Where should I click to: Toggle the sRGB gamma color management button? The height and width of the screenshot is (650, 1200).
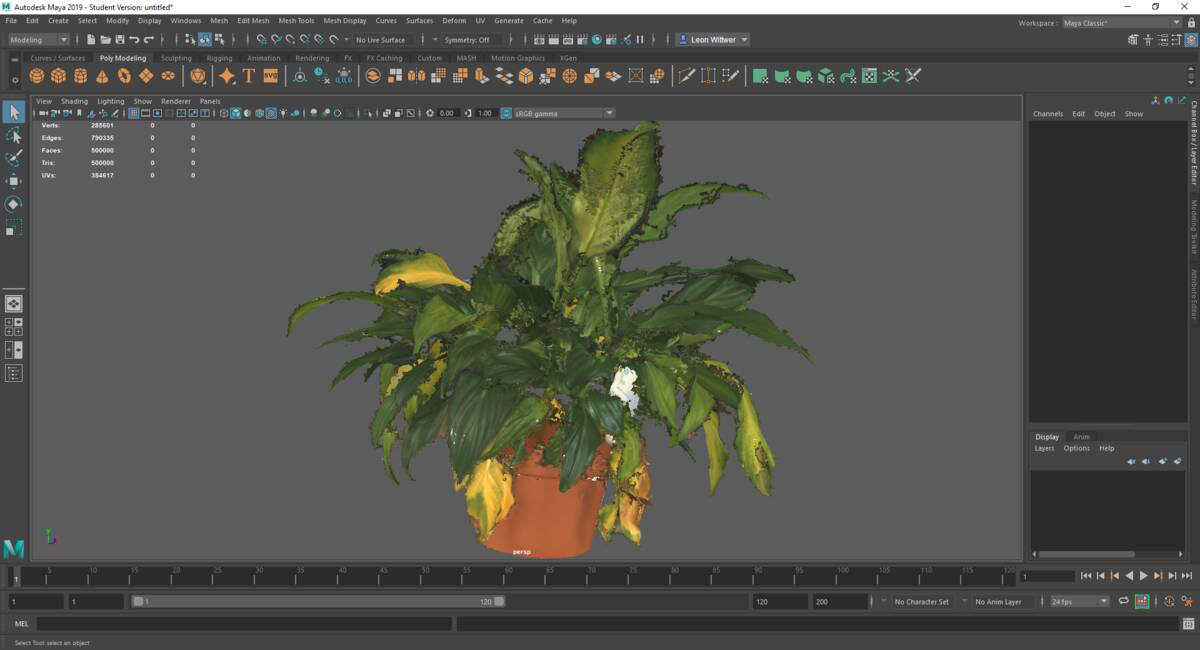[x=506, y=113]
